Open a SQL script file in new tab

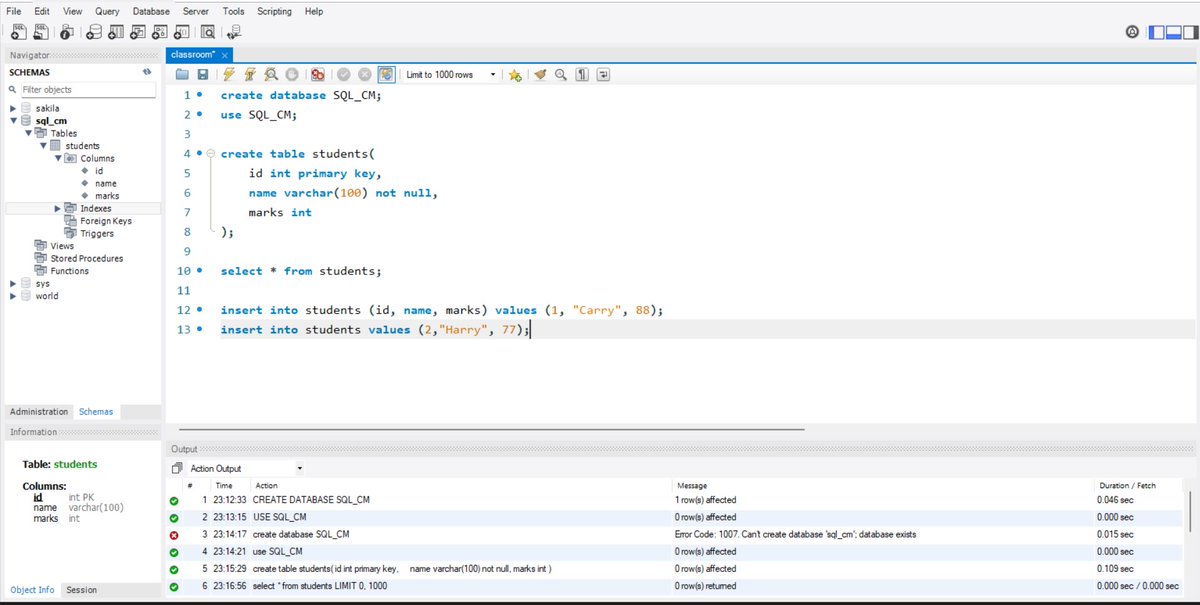click(43, 33)
